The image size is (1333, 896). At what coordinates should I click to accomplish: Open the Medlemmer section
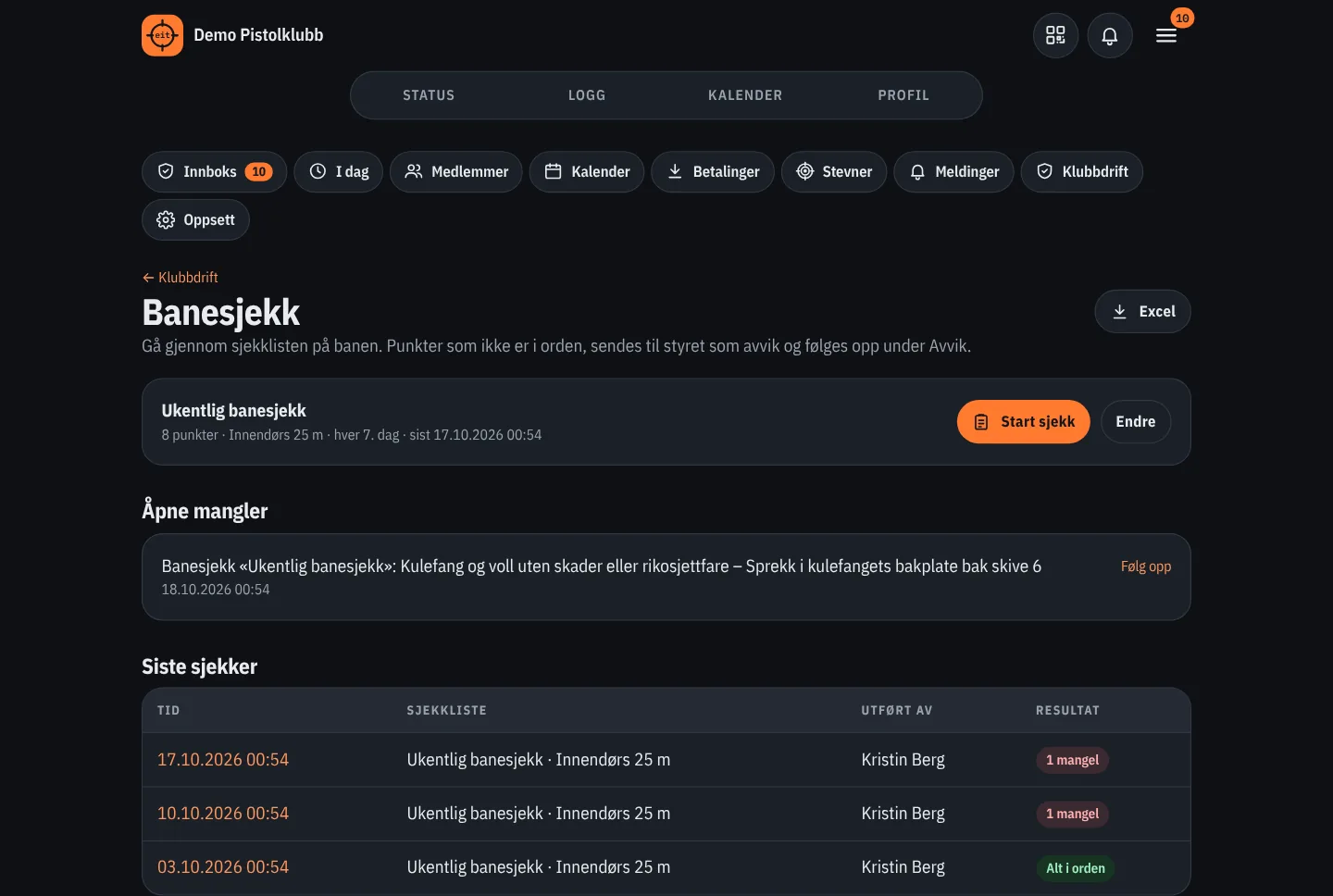(456, 171)
